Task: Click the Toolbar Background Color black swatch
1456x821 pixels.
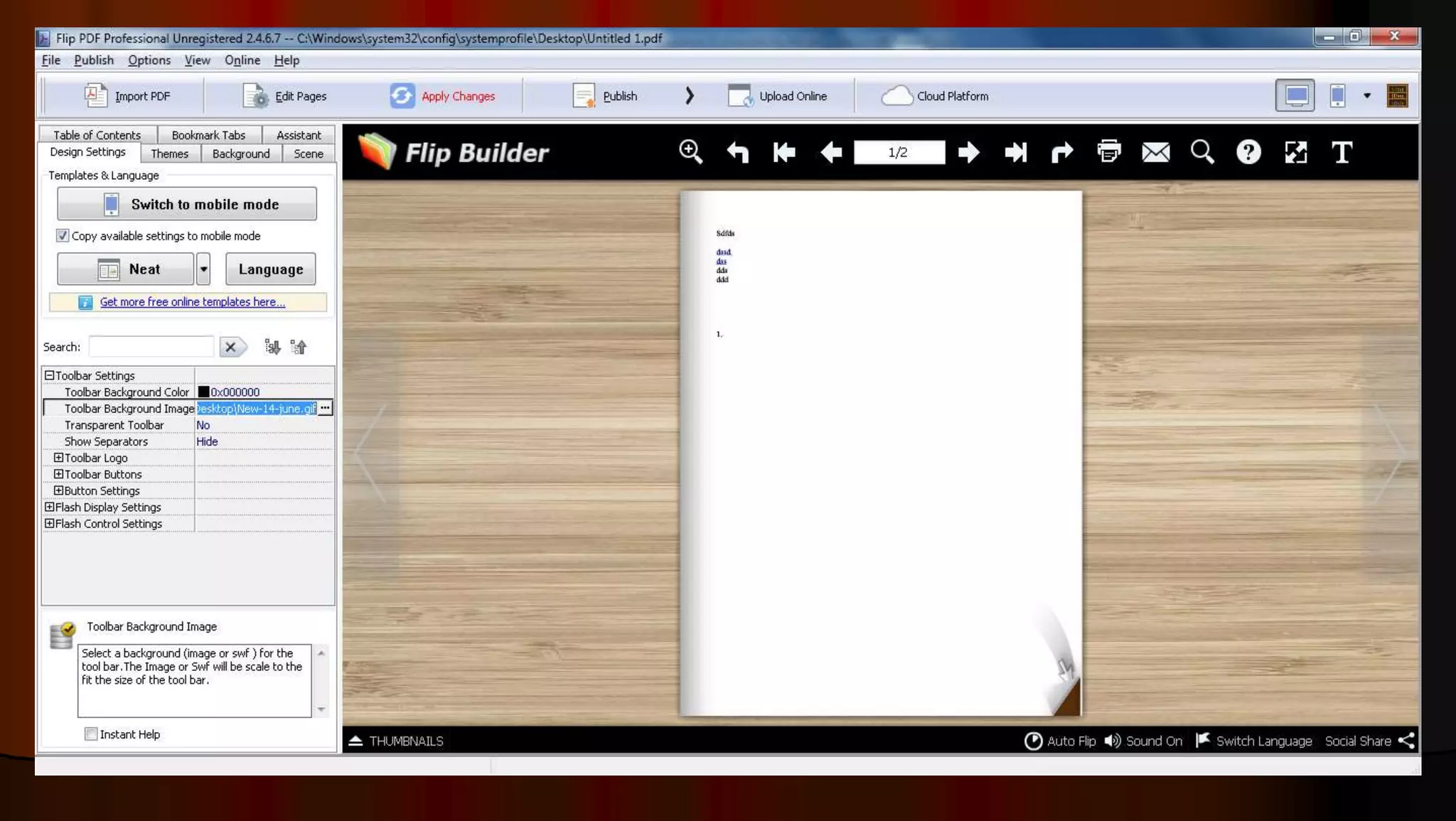Action: point(203,392)
